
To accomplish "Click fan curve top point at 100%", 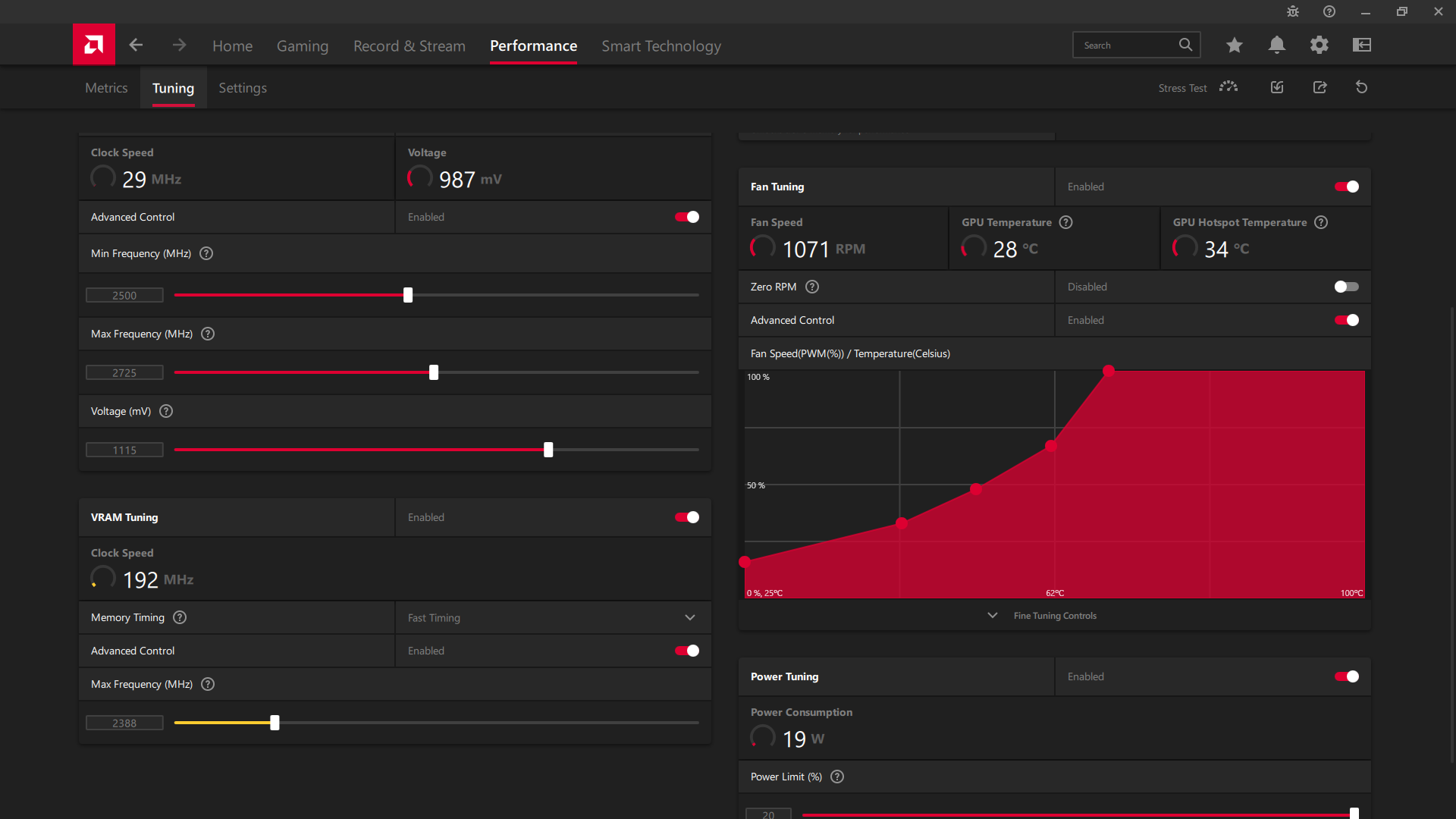I will coord(1109,371).
